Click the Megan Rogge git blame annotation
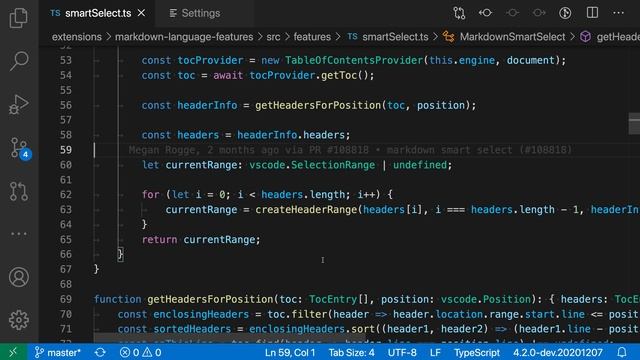 [350, 150]
